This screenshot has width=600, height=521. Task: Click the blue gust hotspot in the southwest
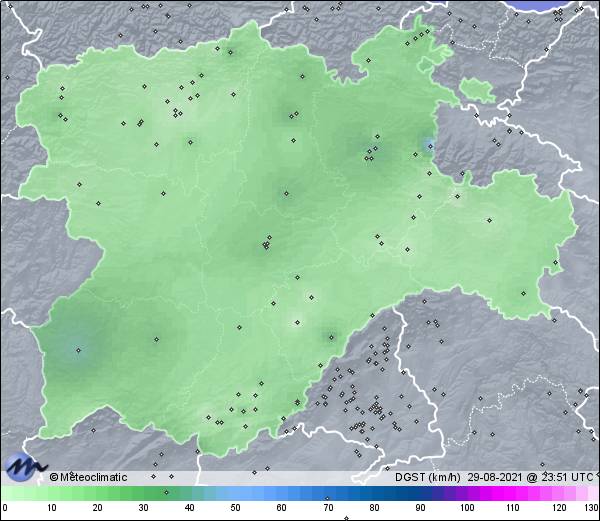tap(78, 350)
